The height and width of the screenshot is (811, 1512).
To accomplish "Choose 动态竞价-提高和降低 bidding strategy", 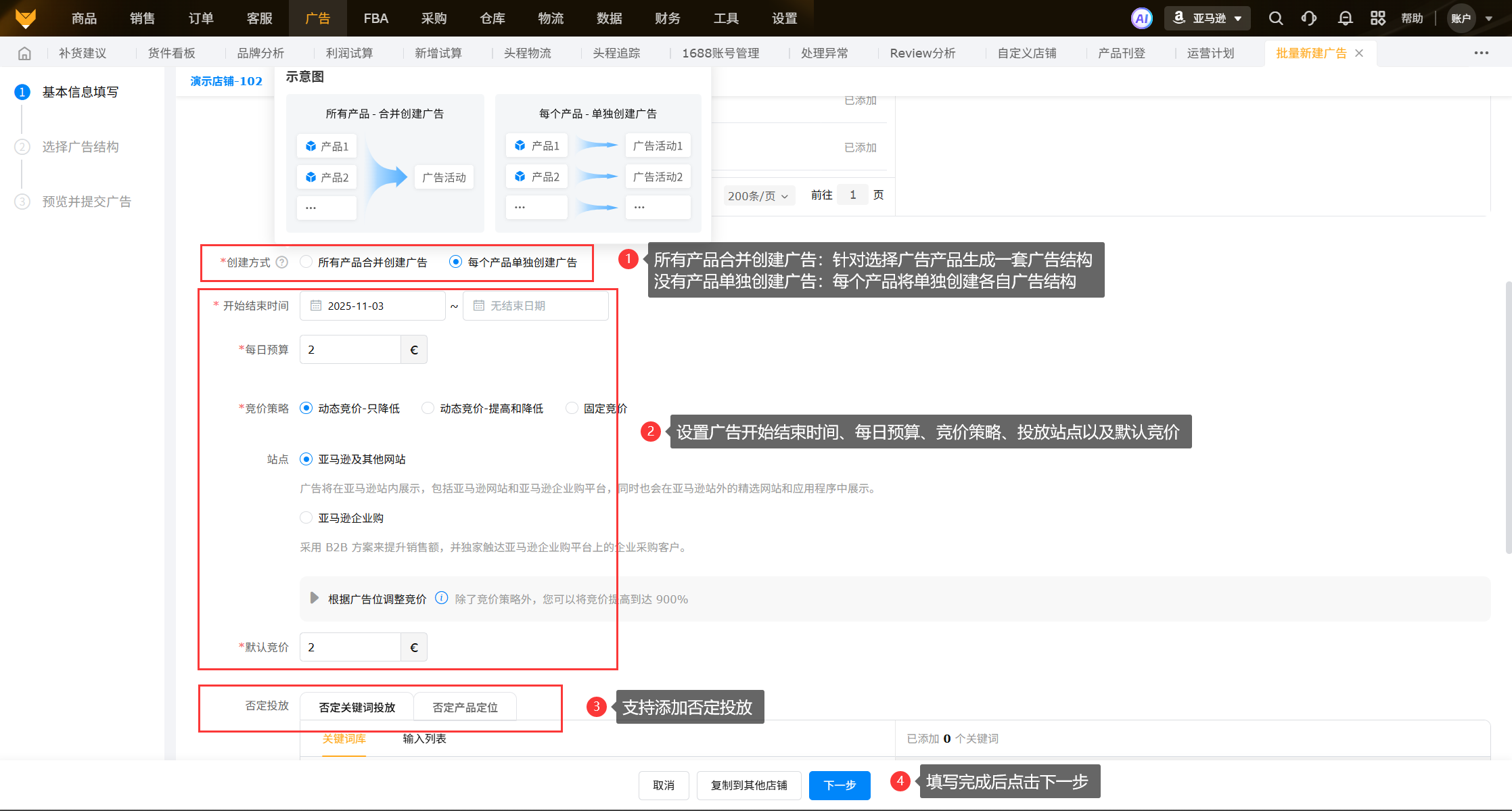I will click(428, 408).
